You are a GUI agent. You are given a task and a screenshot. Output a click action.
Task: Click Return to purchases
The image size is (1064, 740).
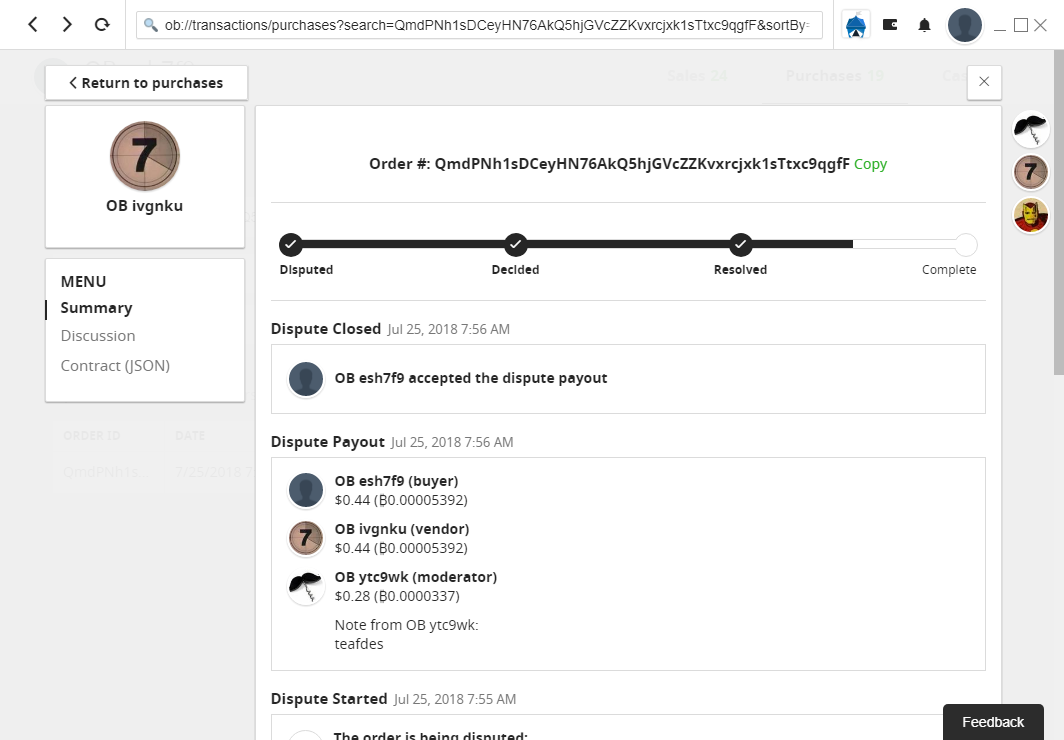146,83
